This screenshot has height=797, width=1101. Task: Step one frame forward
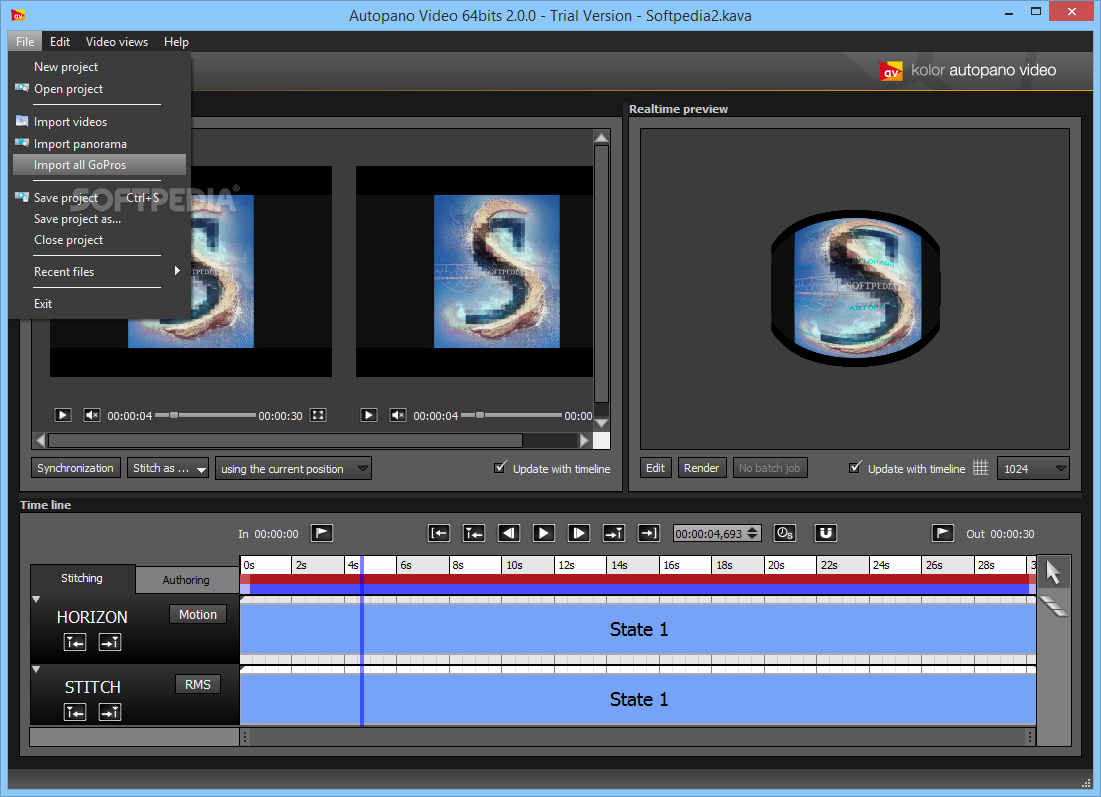[579, 533]
